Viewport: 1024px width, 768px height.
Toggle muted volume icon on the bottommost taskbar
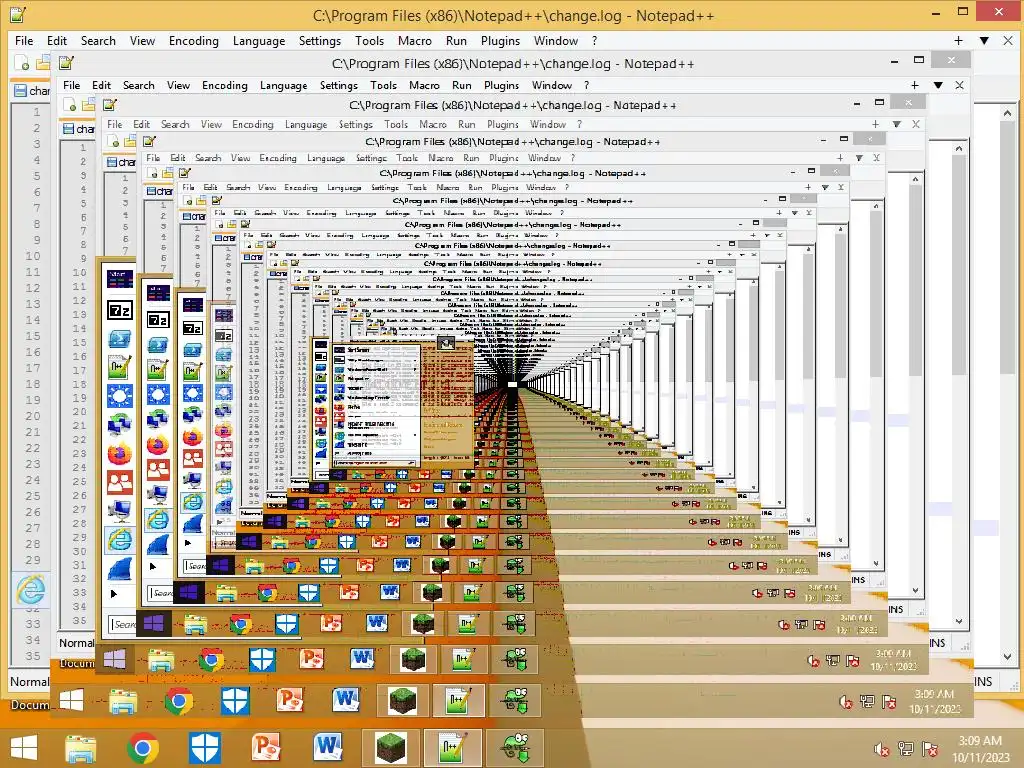pyautogui.click(x=881, y=749)
